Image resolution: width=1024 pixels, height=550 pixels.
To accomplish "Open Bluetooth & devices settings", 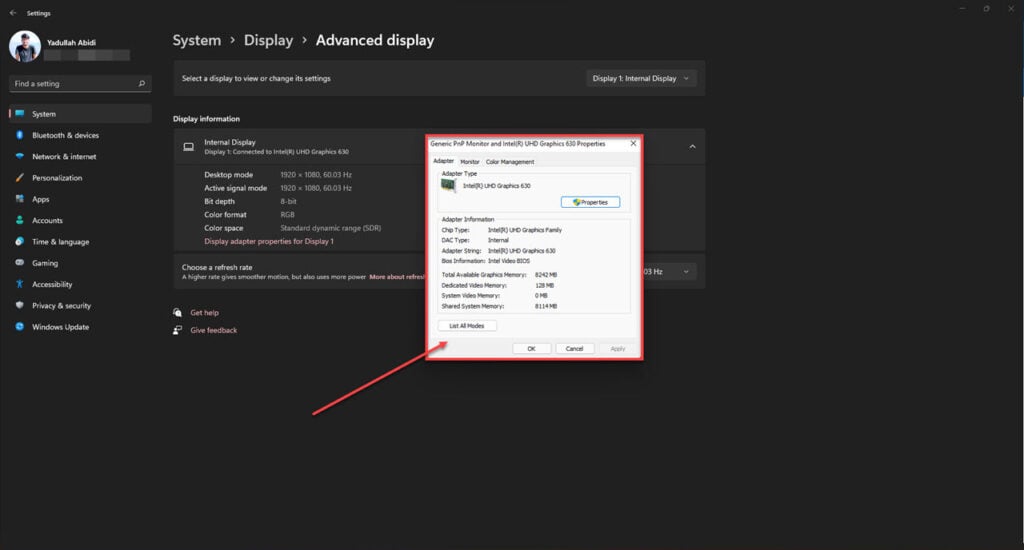I will coord(80,135).
